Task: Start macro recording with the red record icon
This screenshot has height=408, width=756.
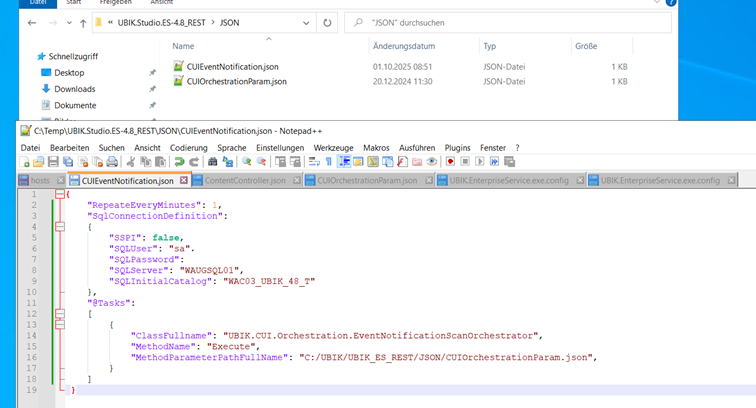Action: pos(451,161)
